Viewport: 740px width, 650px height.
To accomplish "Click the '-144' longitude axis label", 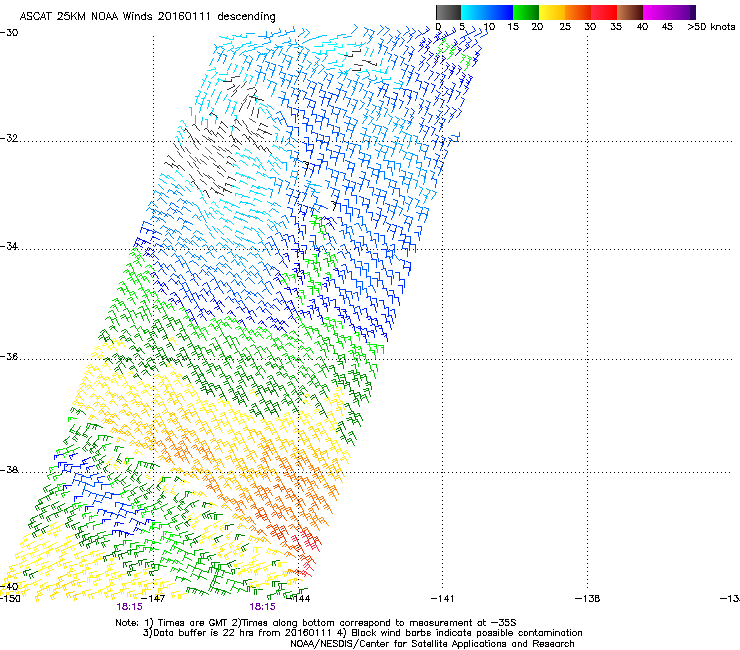I will coord(299,599).
